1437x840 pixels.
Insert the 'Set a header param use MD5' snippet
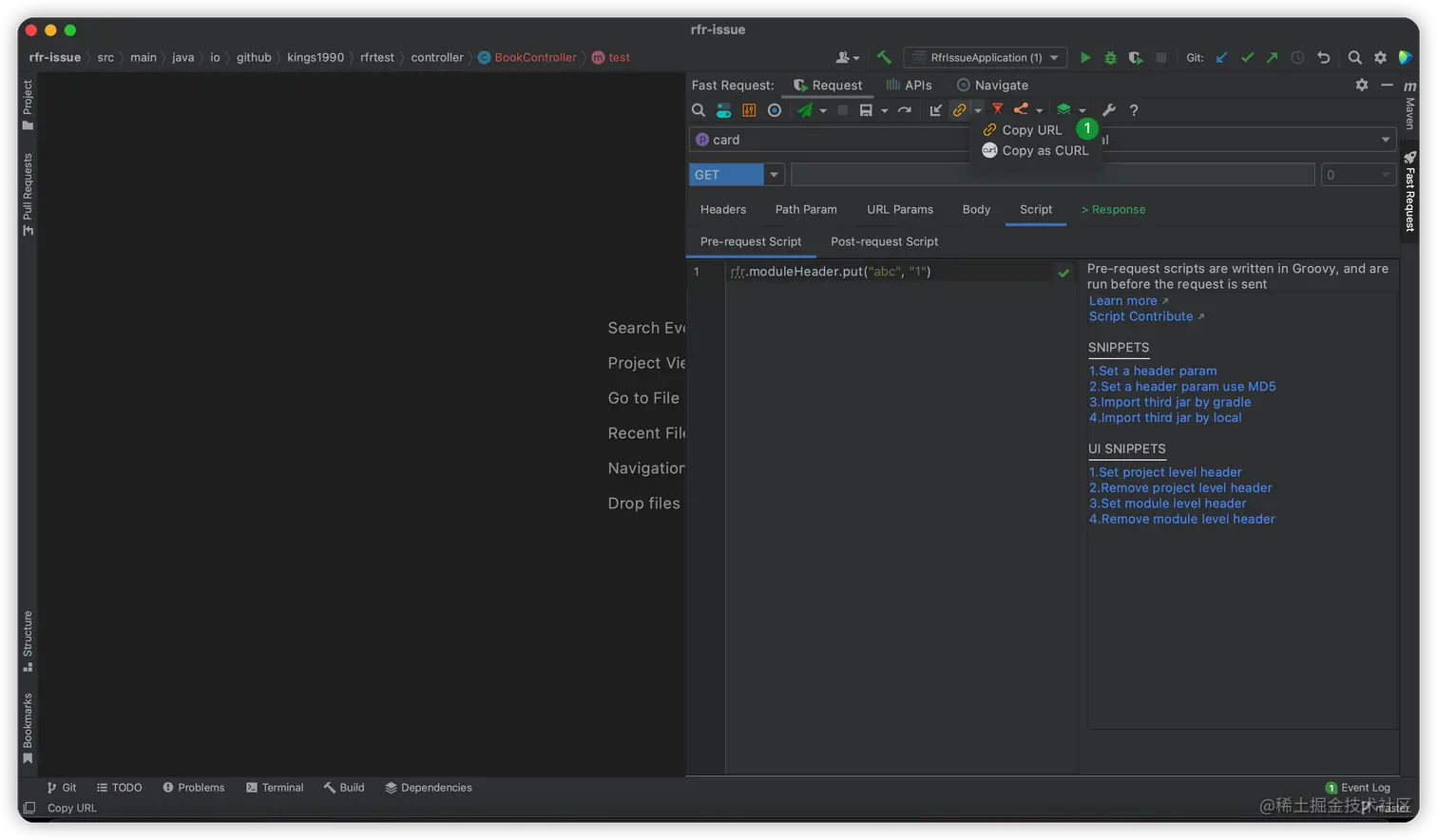[1181, 387]
